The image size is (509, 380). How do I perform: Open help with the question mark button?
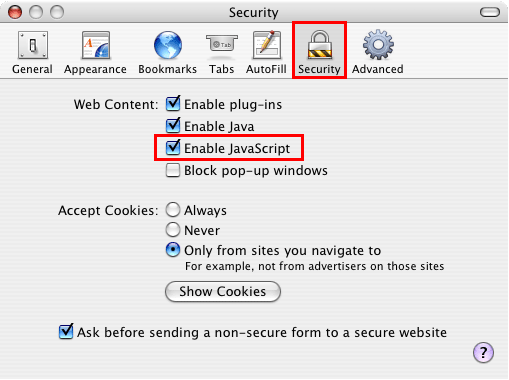click(x=483, y=352)
